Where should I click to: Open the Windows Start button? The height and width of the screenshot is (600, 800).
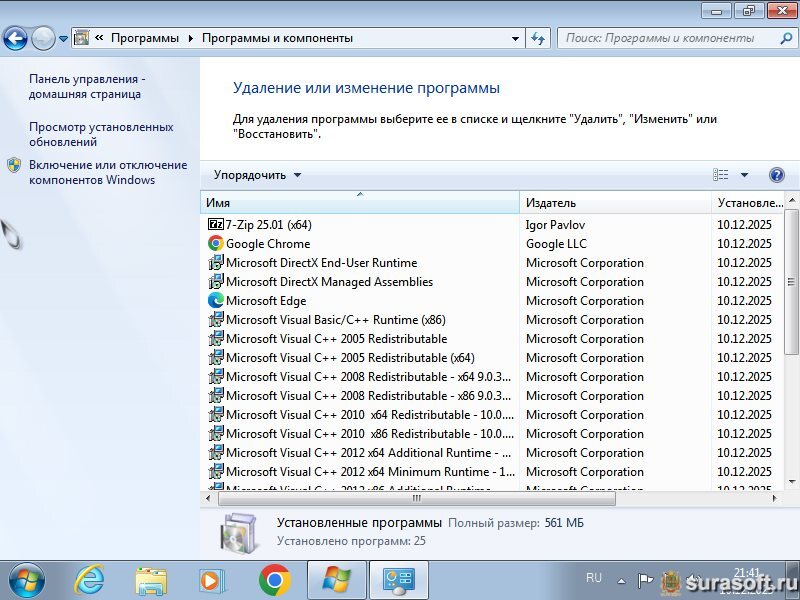point(27,581)
